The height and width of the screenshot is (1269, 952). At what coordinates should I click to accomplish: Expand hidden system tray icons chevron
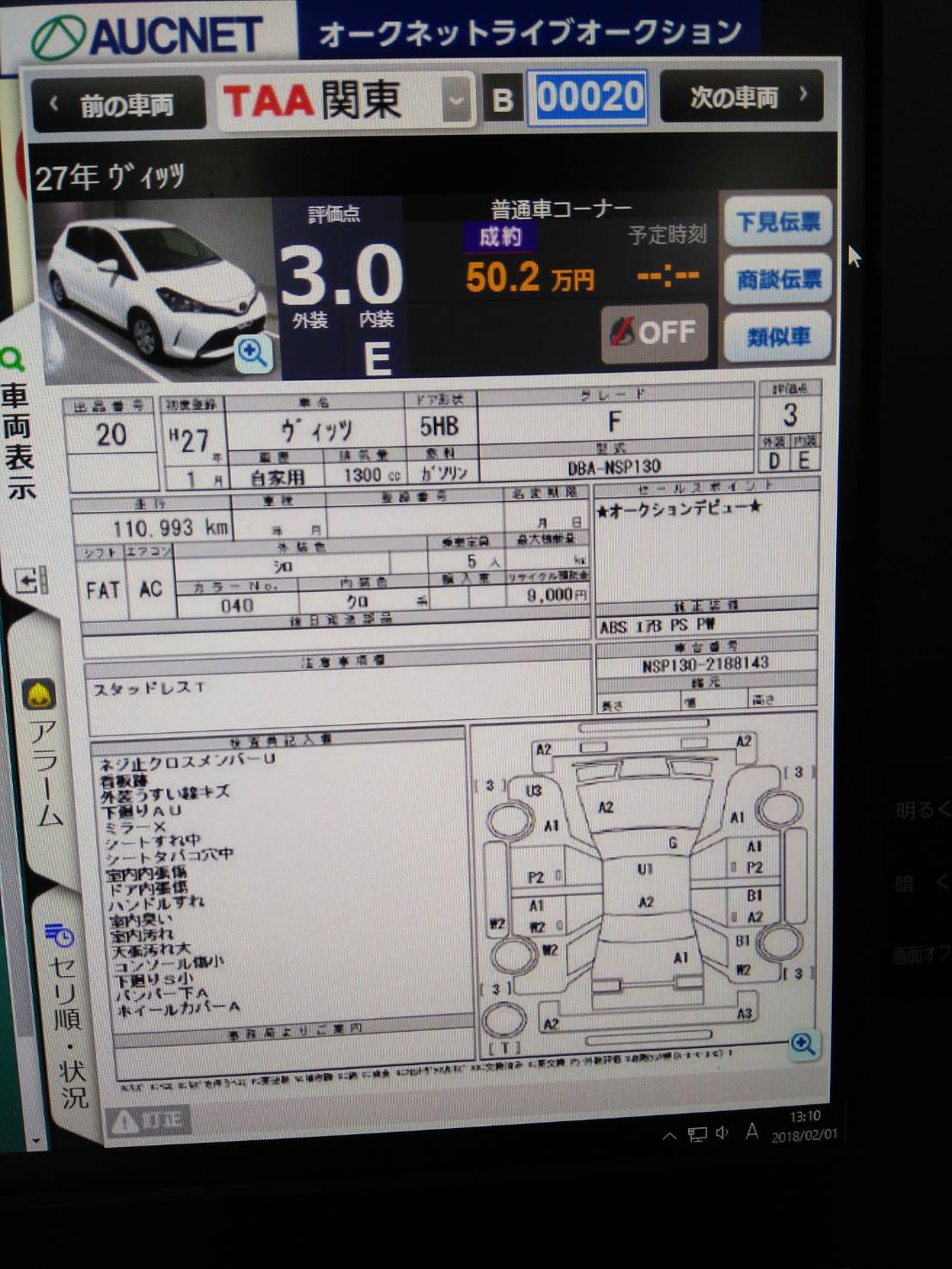pos(669,1136)
